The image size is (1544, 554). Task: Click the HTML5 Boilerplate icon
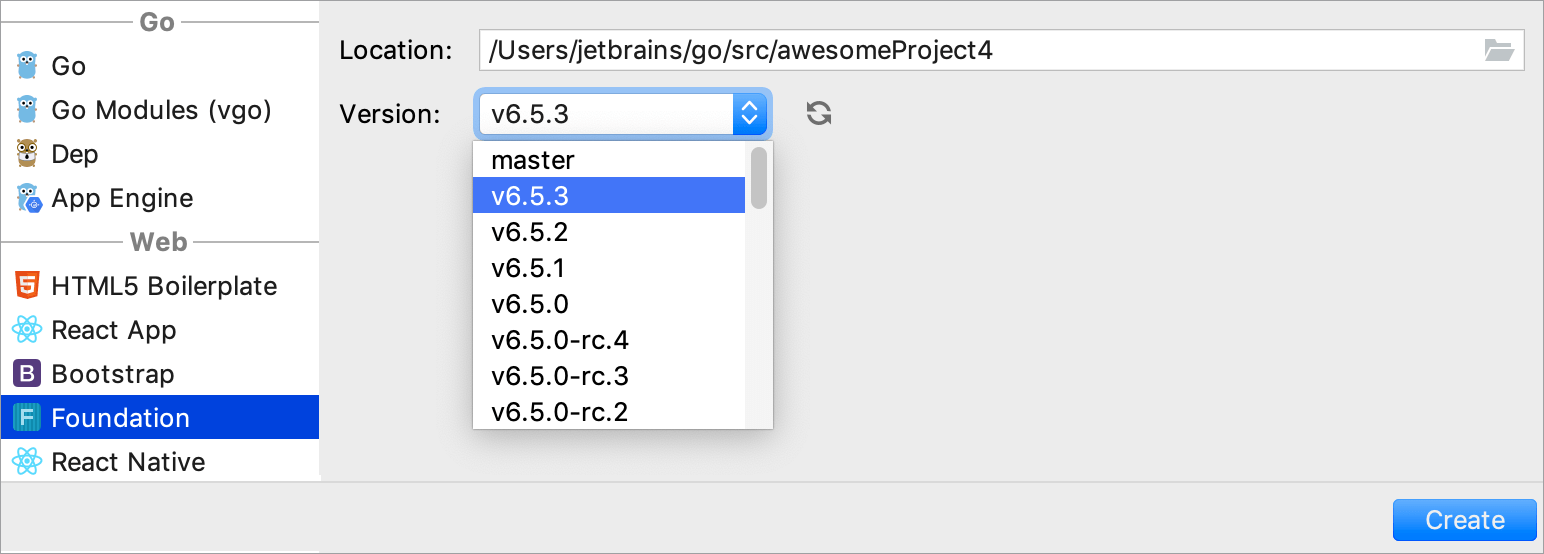tap(27, 286)
